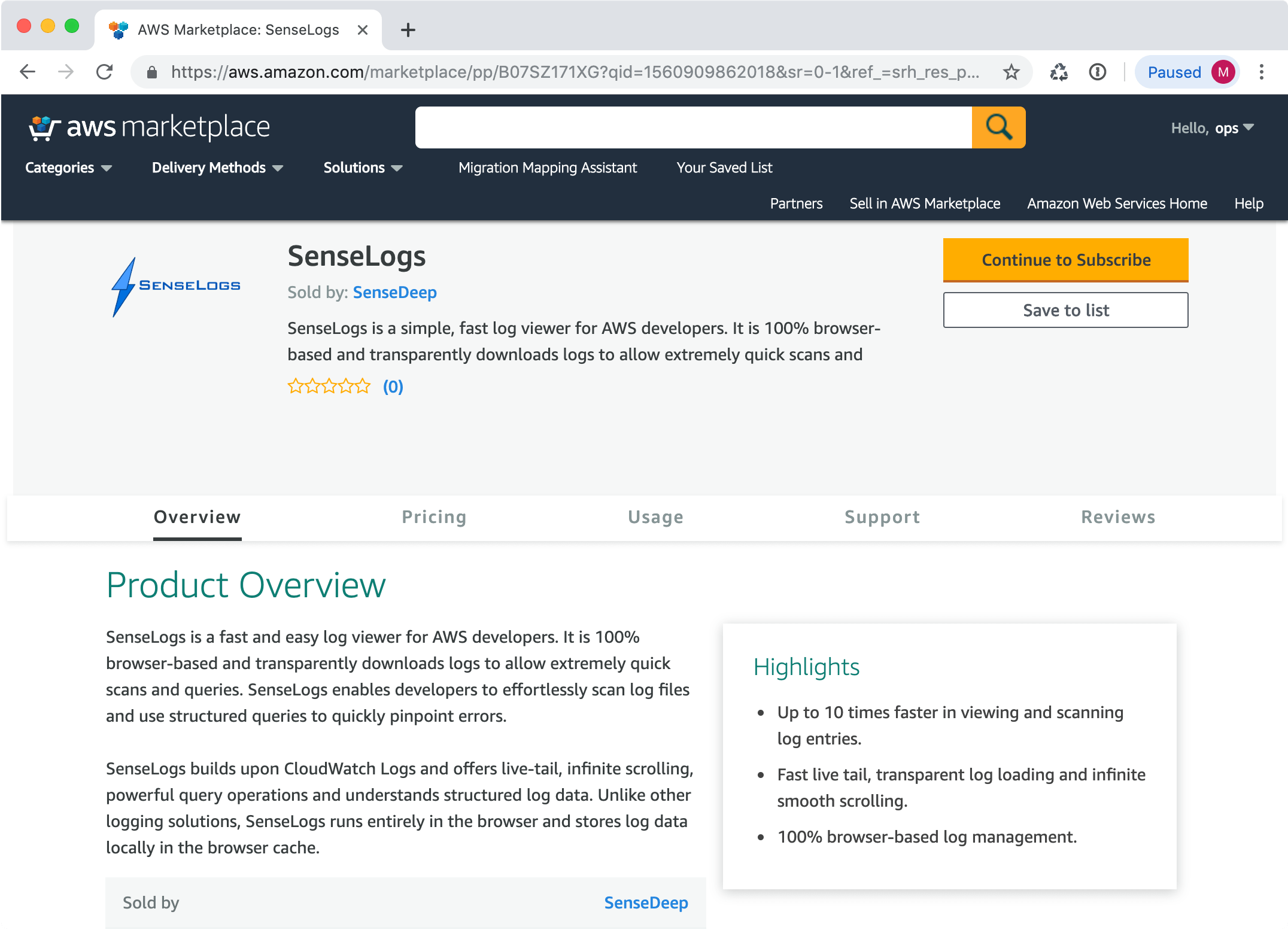1288x930 pixels.
Task: Click the SenseLogs product title
Action: tap(357, 257)
